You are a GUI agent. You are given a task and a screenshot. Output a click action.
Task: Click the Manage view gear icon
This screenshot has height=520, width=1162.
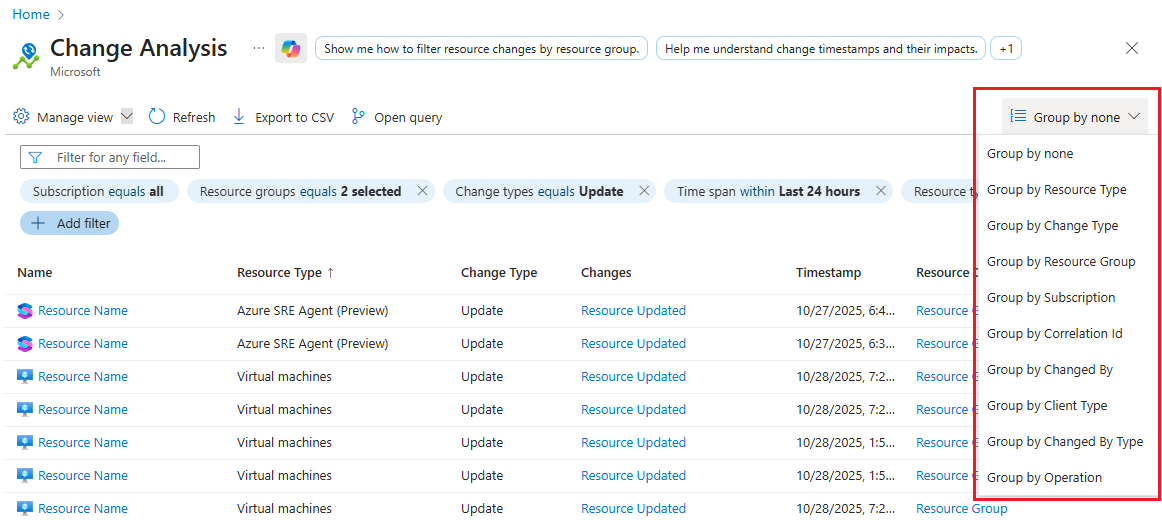click(21, 117)
